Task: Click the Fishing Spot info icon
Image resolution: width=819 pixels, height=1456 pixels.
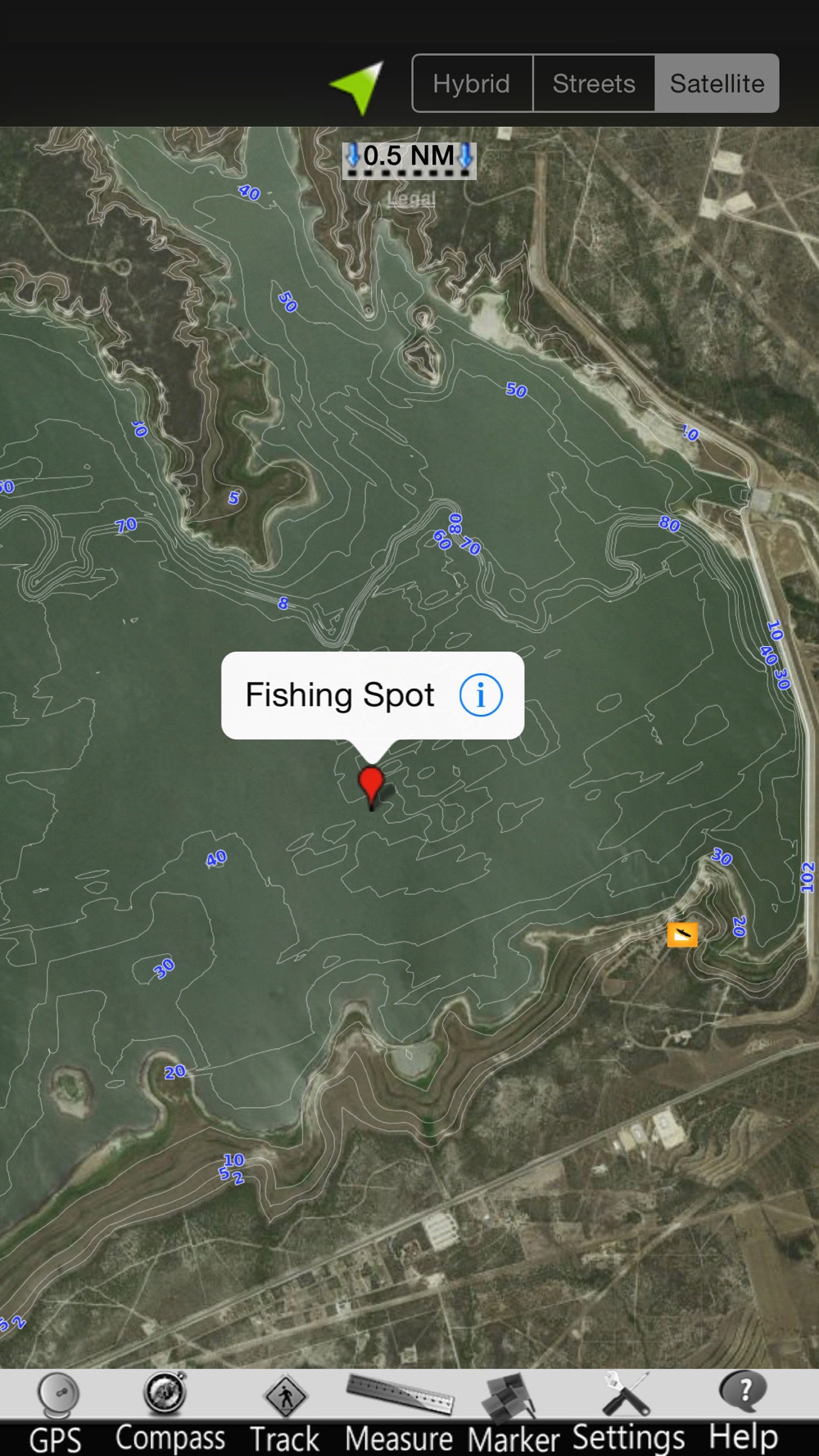Action: pos(481,695)
